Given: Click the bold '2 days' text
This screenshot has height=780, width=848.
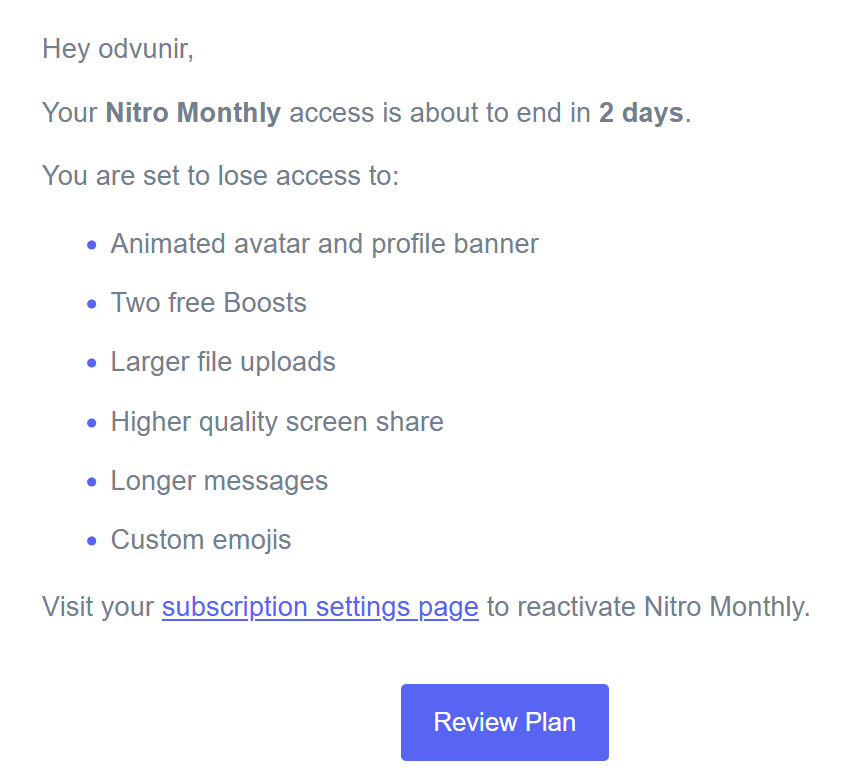Looking at the screenshot, I should [641, 113].
